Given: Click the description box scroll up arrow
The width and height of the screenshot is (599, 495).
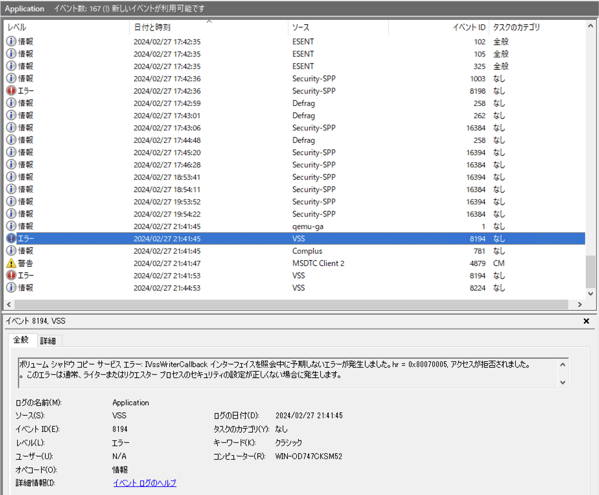Looking at the screenshot, I should point(563,364).
